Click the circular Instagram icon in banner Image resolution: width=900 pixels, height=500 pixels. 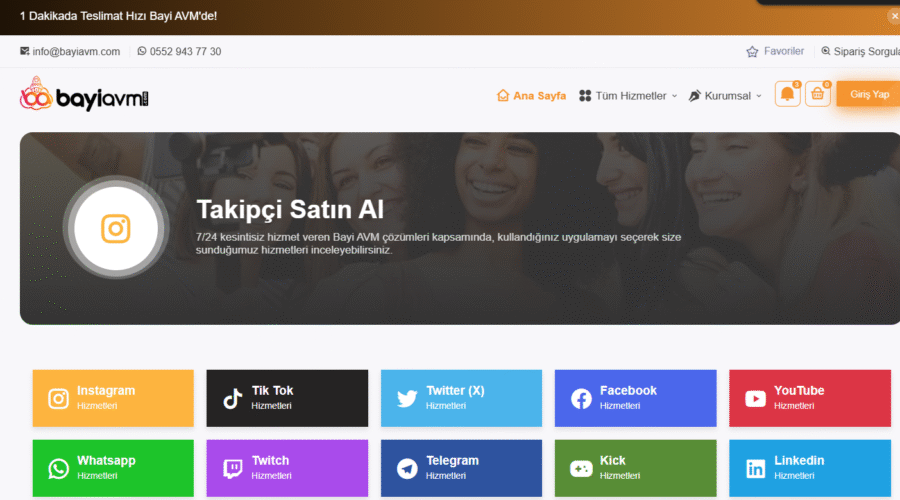point(116,228)
